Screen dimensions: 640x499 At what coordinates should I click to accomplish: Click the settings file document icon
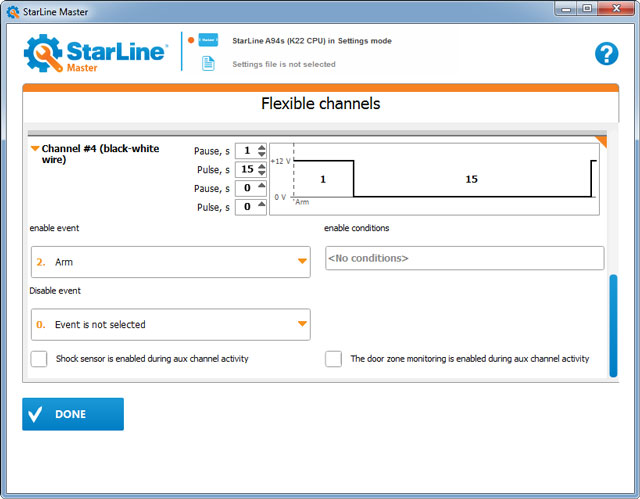tap(208, 64)
